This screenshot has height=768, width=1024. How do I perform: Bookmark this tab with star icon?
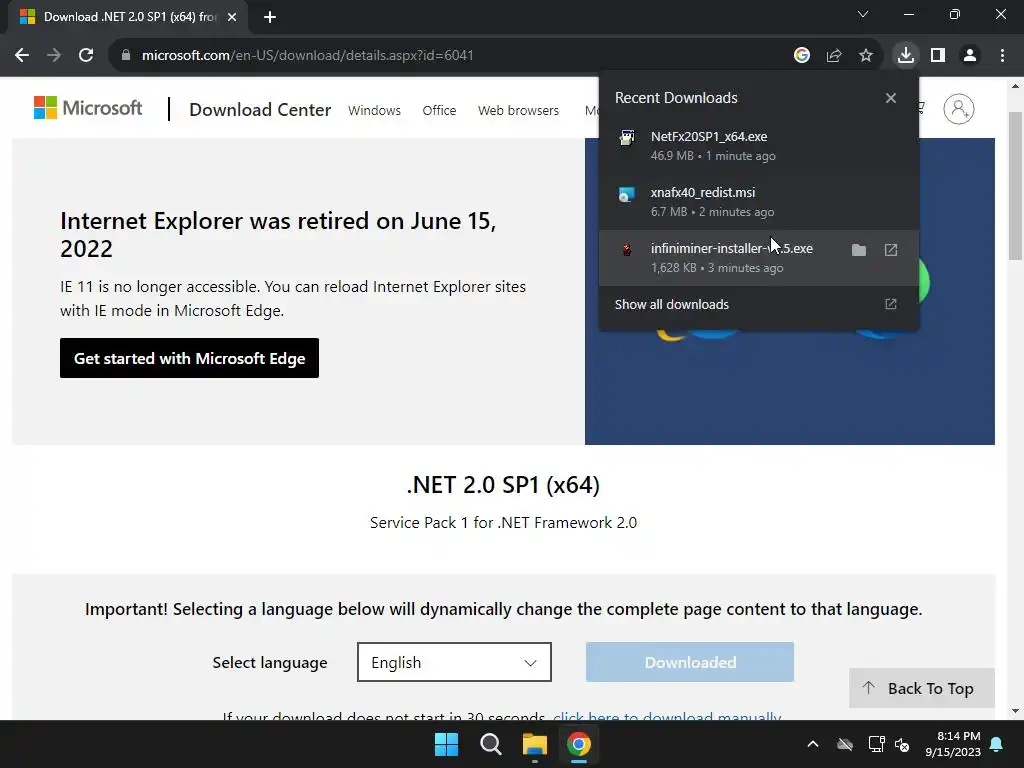click(x=865, y=56)
